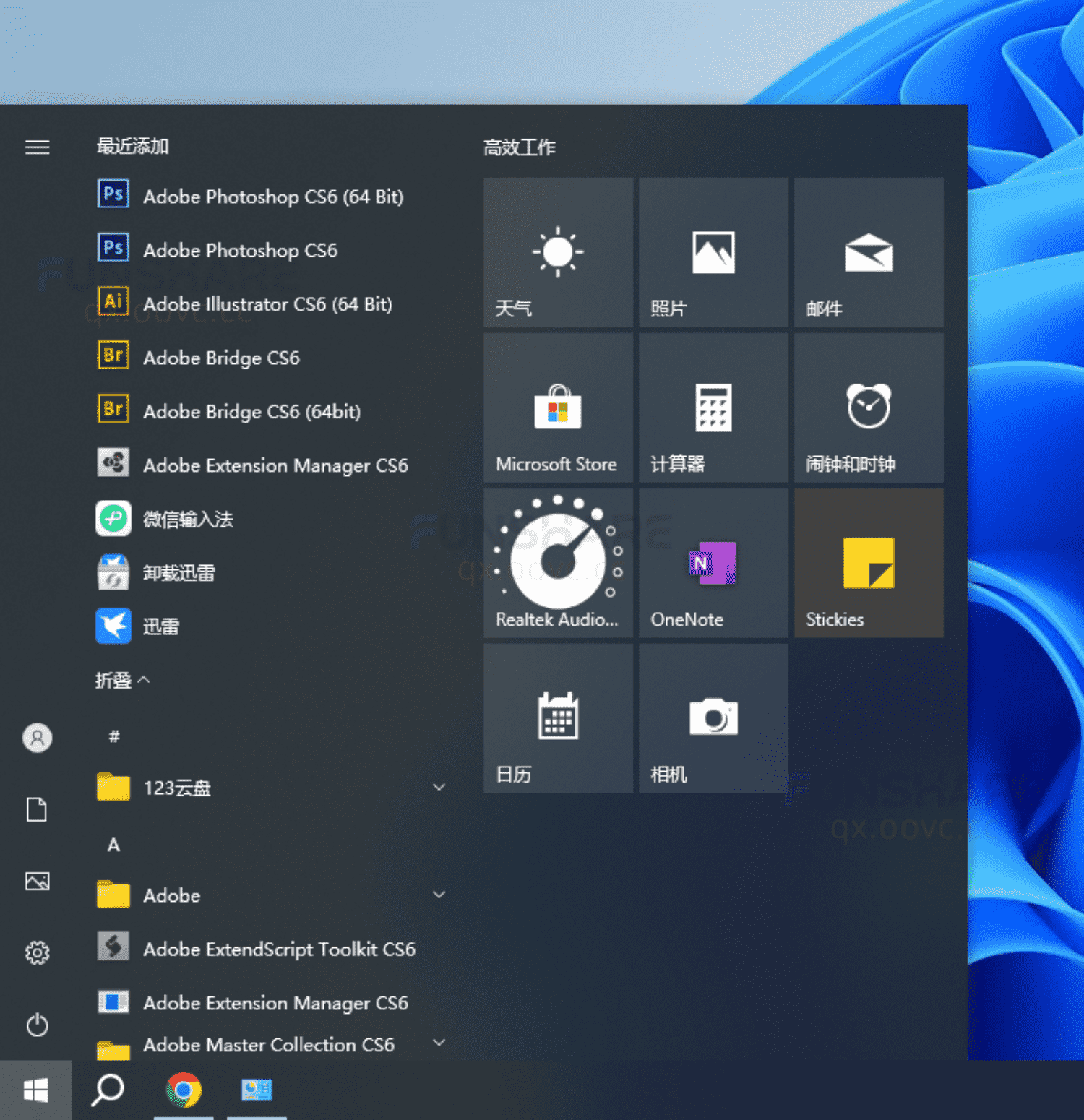Open Adobe Extension Manager CS6 in recently added
This screenshot has width=1084, height=1120.
point(271,465)
